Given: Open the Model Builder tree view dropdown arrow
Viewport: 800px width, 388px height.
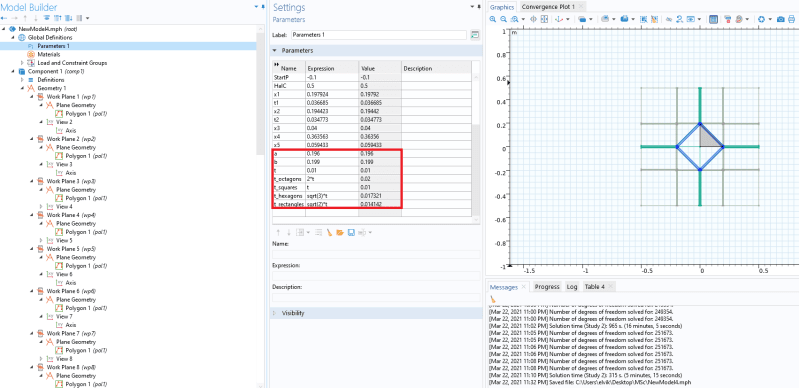Looking at the screenshot, I should tap(88, 18).
